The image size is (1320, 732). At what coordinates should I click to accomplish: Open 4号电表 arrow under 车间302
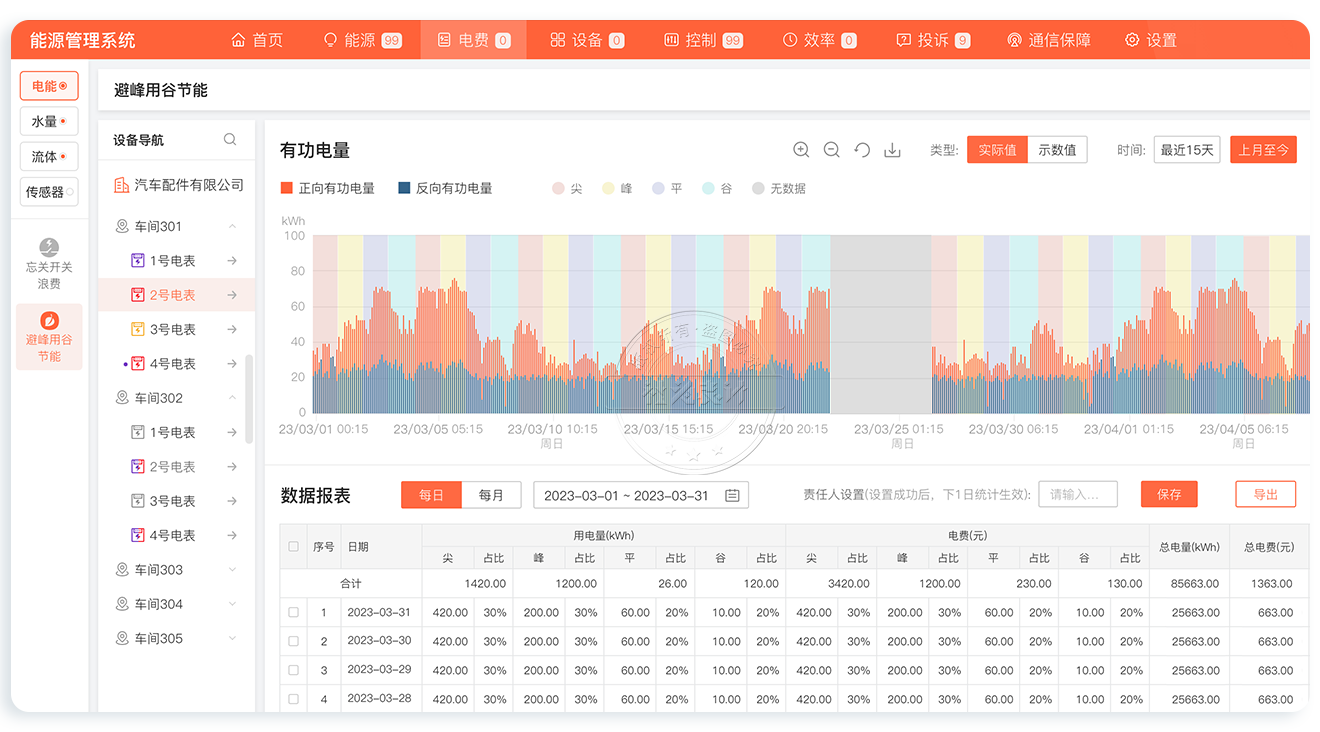232,535
